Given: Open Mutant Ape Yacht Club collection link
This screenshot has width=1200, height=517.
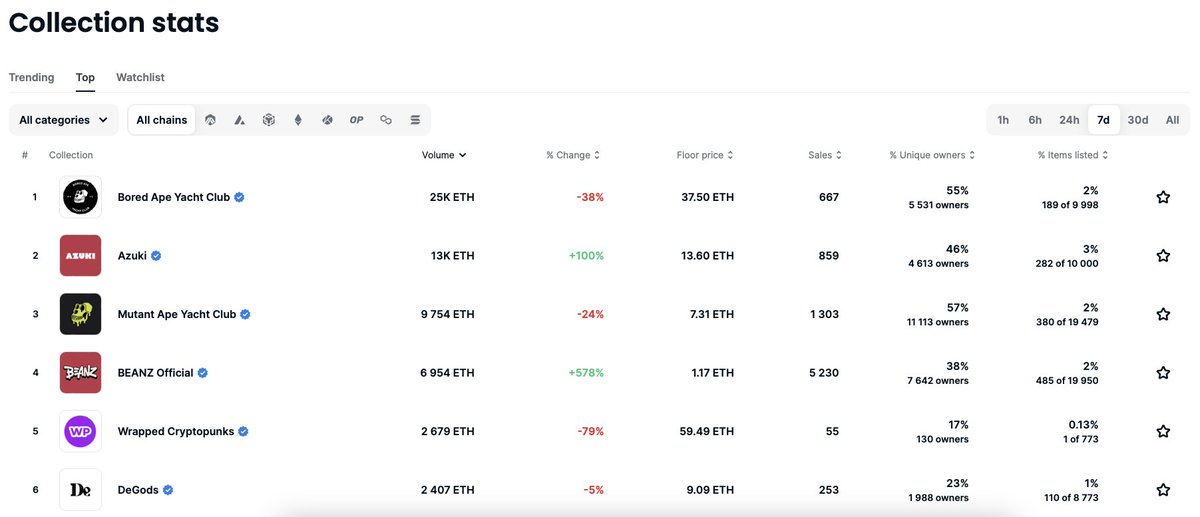Looking at the screenshot, I should [177, 314].
